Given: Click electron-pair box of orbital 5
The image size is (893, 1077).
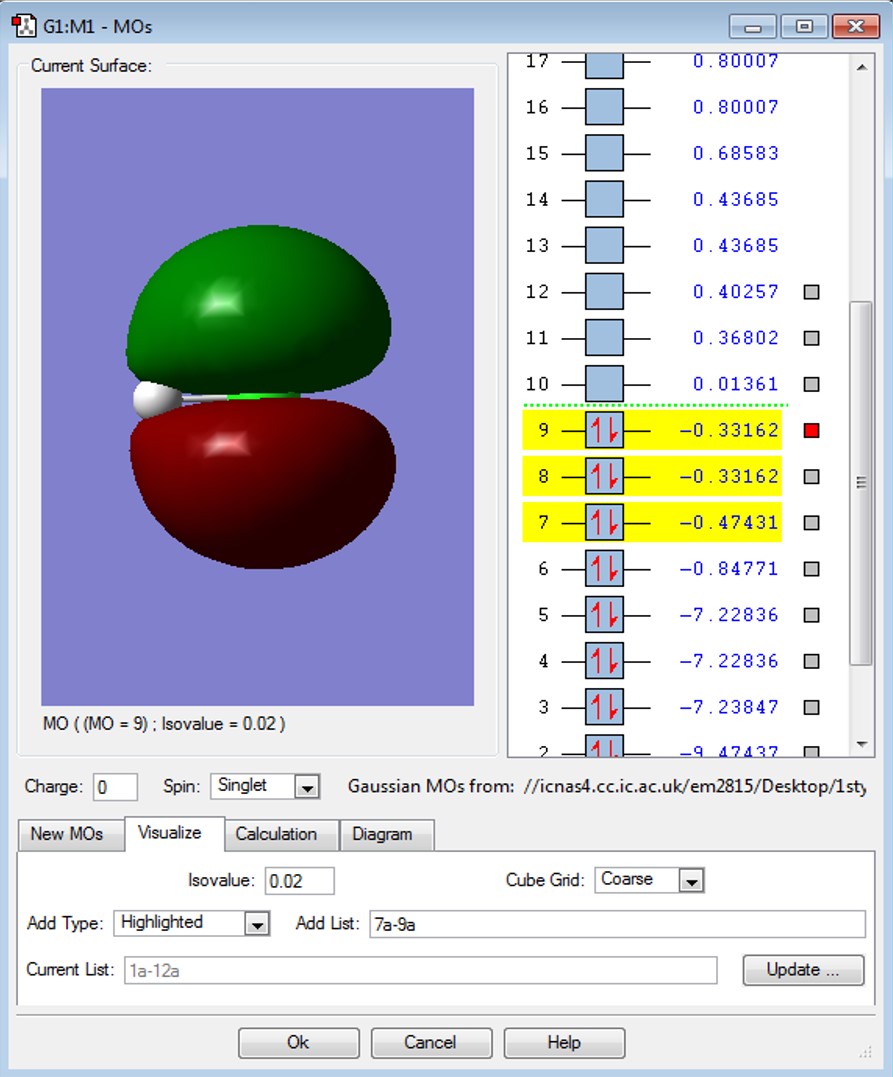Looking at the screenshot, I should coord(604,615).
